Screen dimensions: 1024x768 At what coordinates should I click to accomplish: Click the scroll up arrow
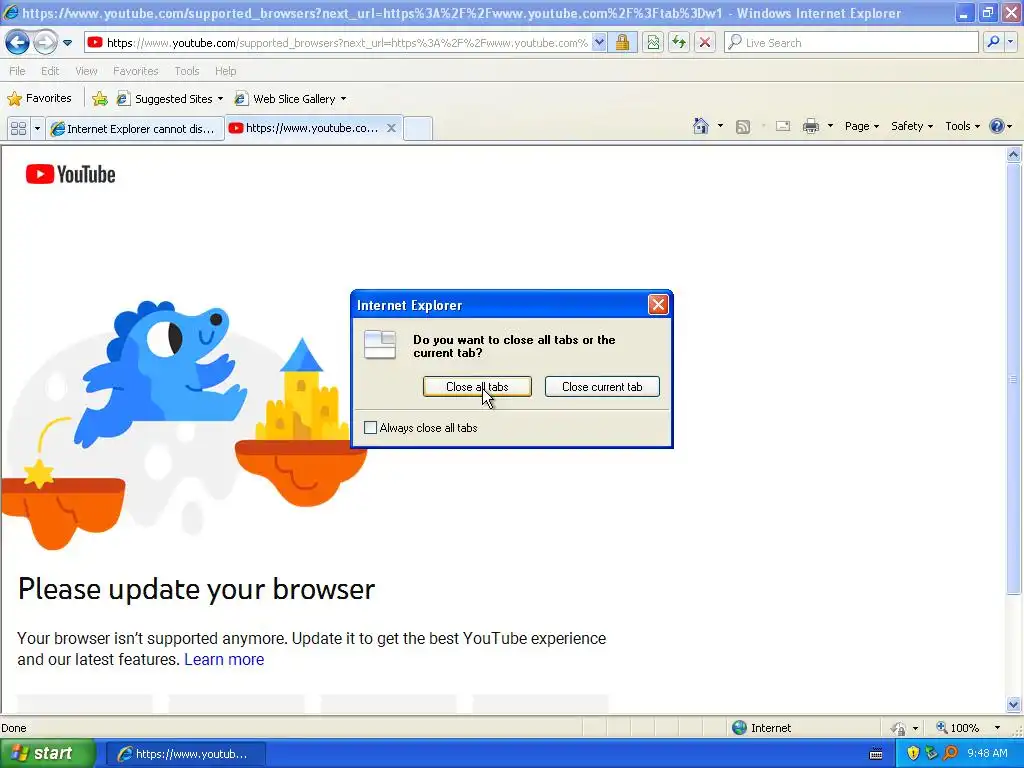1014,155
